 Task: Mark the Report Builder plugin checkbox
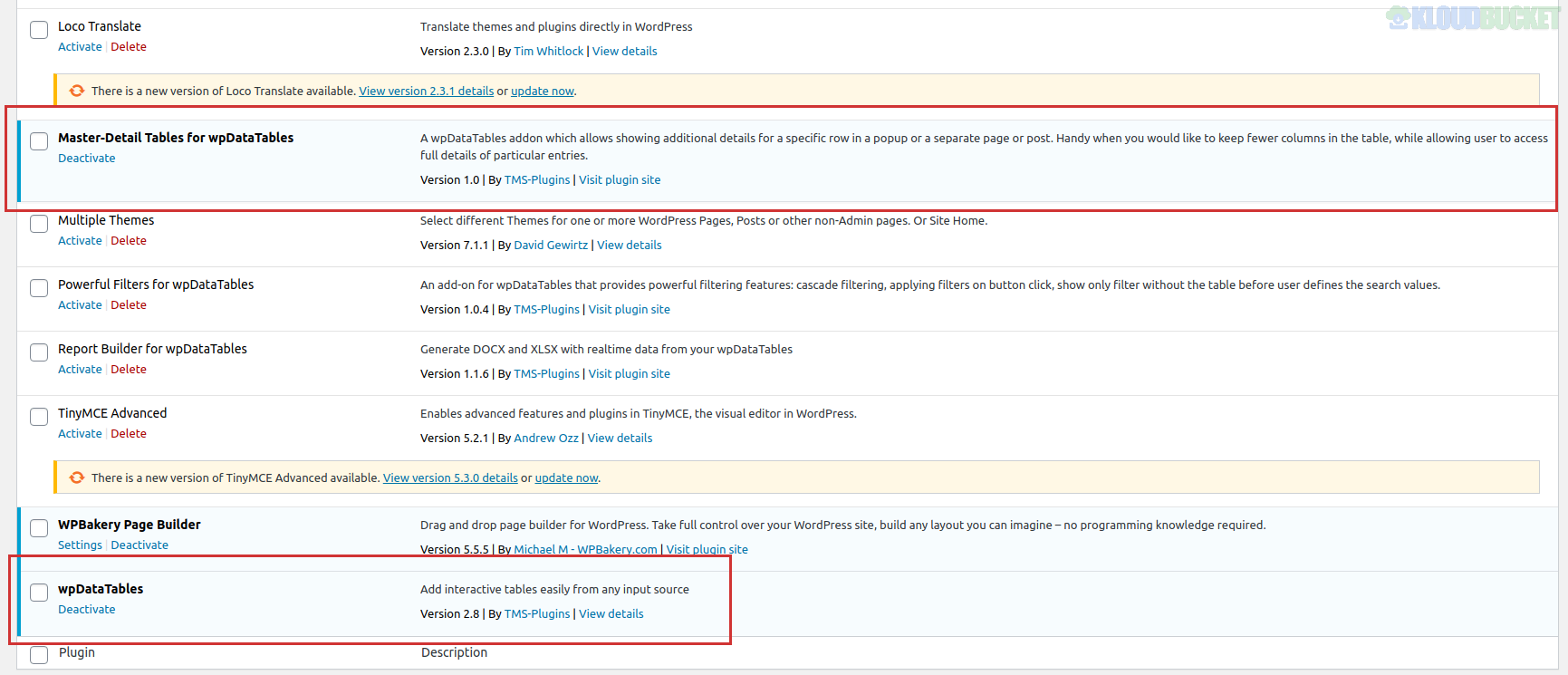(x=39, y=352)
